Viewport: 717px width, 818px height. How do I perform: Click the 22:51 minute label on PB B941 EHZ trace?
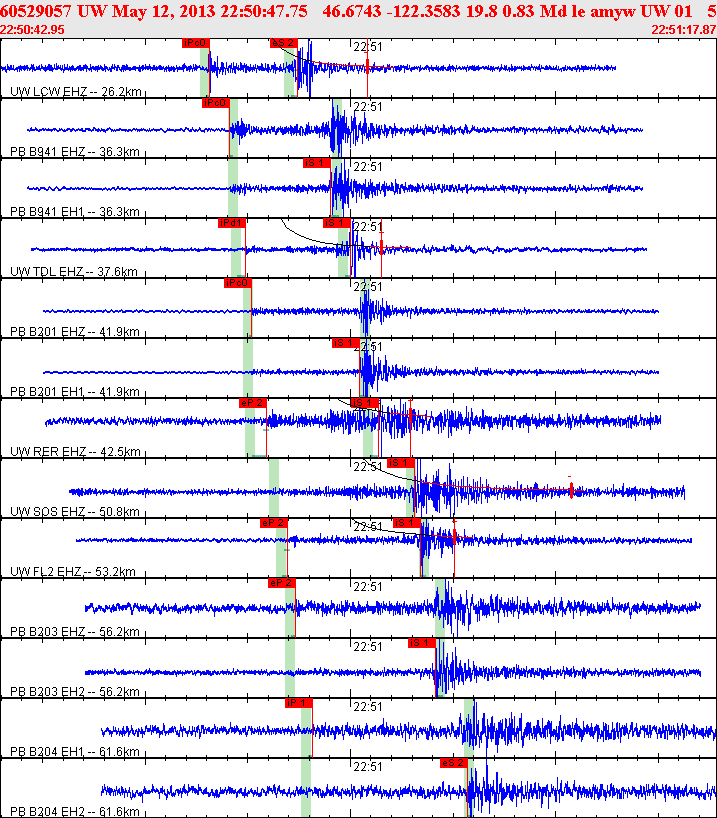coord(368,107)
